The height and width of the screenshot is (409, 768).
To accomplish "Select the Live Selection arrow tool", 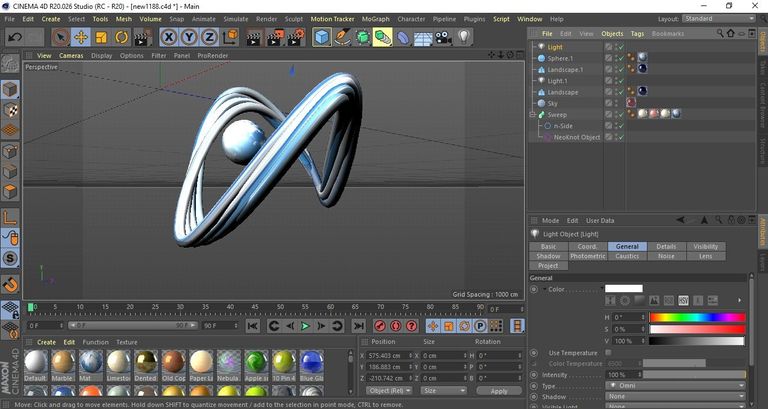I will click(60, 37).
